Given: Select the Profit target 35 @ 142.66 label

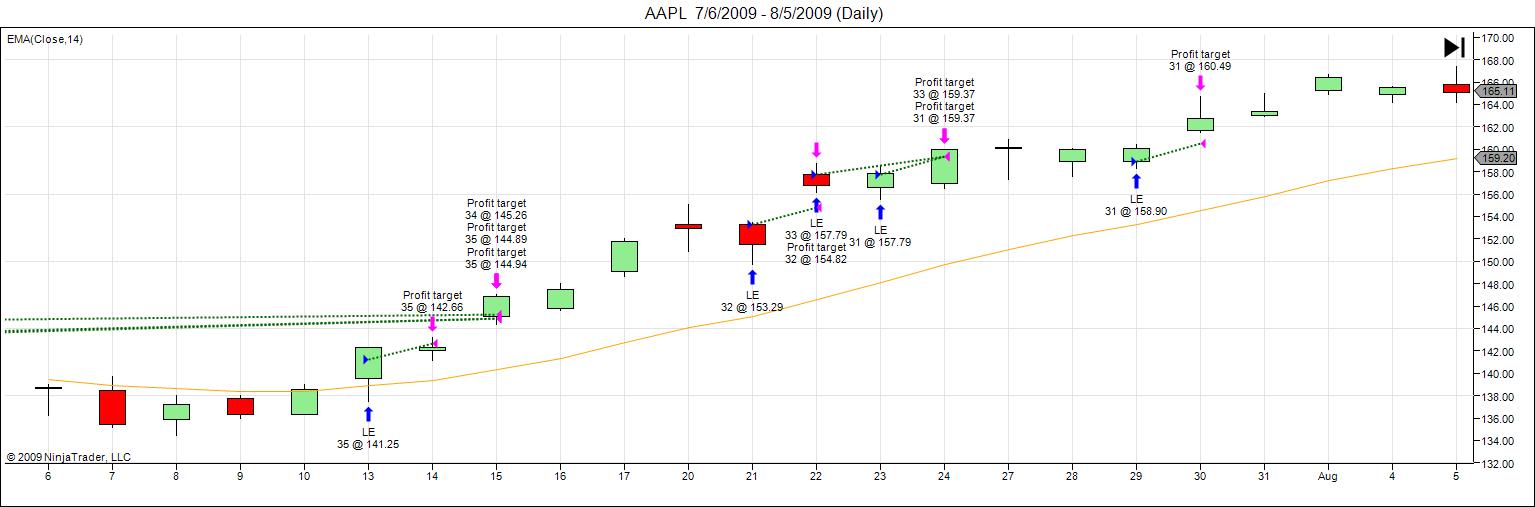Looking at the screenshot, I should (432, 301).
